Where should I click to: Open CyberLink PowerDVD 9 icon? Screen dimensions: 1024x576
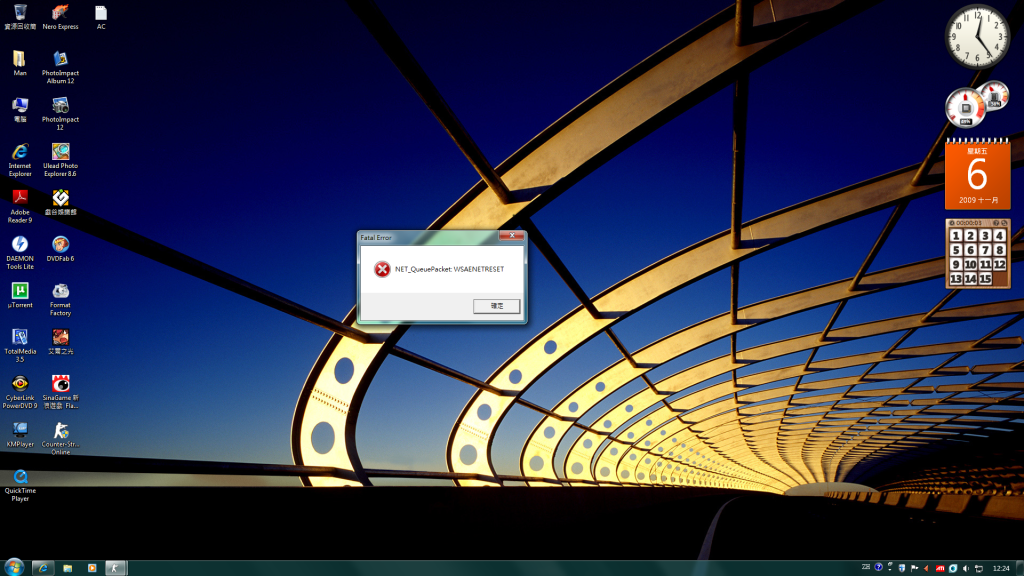[20, 383]
